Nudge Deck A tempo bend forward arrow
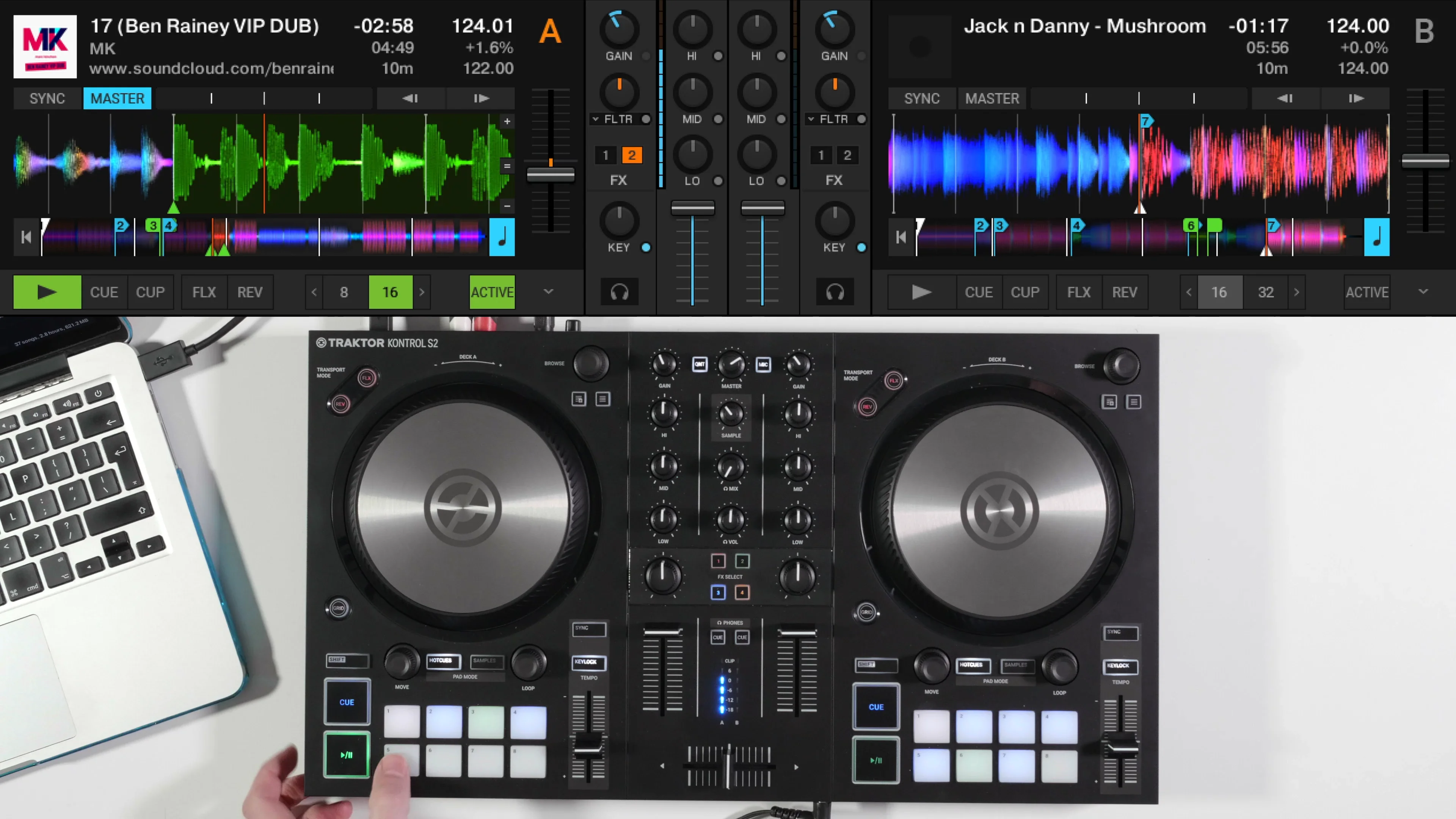This screenshot has width=1456, height=819. tap(481, 98)
